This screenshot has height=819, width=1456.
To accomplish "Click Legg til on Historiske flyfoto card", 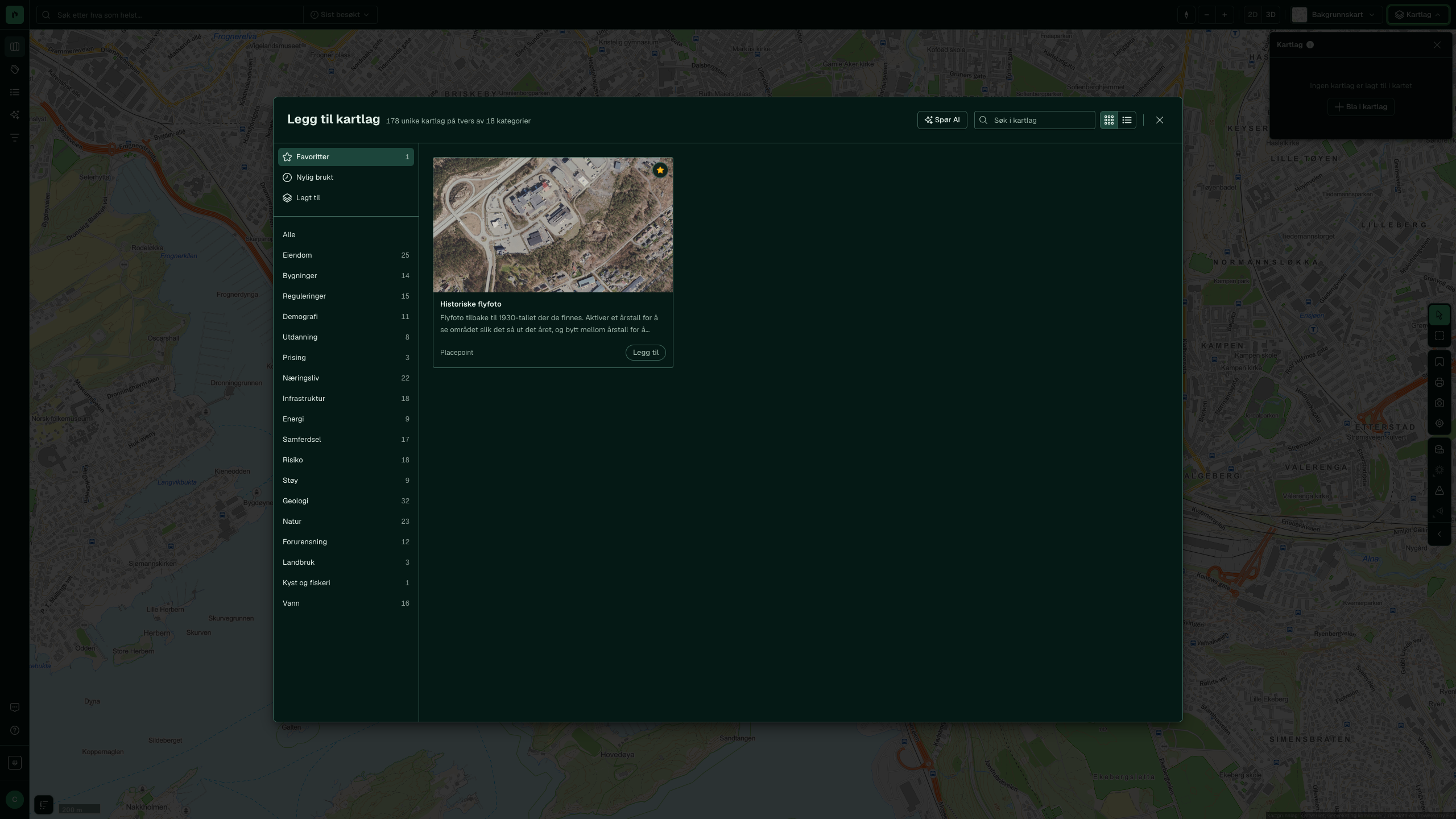I will [646, 353].
